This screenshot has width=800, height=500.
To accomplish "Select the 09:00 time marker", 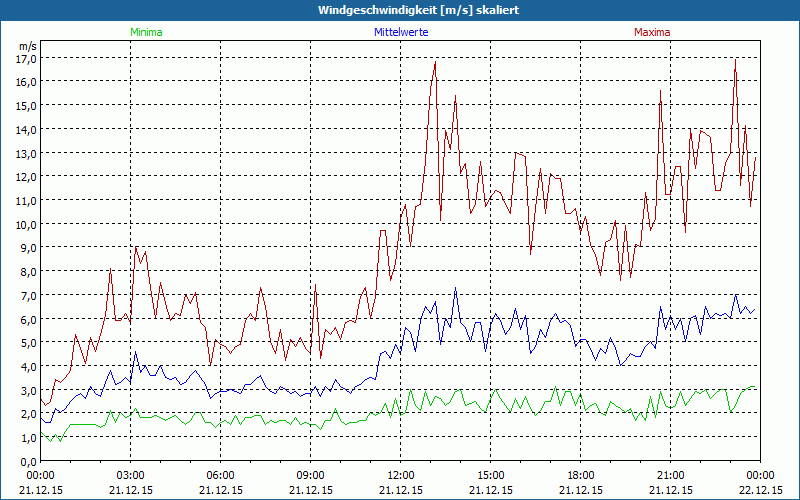I will click(x=310, y=475).
